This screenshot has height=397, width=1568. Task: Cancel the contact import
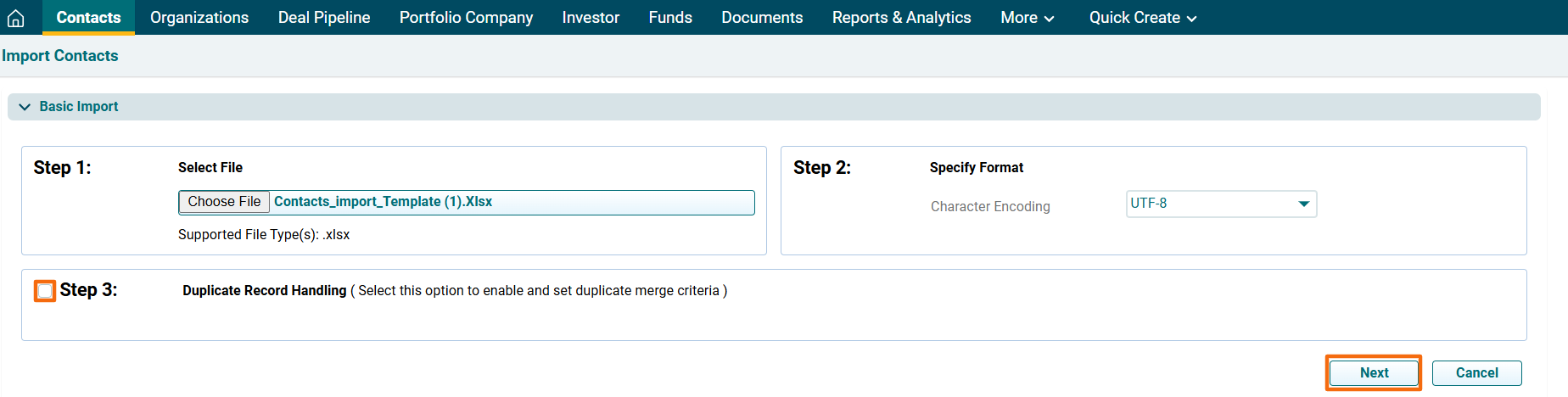point(1476,373)
